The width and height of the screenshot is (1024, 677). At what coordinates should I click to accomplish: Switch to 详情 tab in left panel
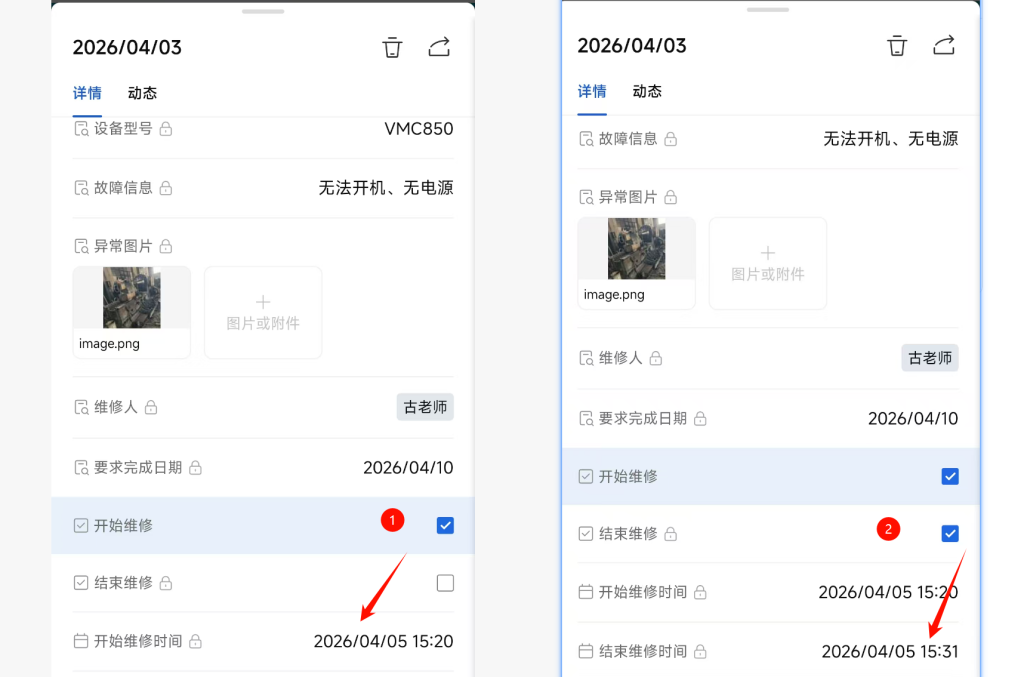[87, 93]
